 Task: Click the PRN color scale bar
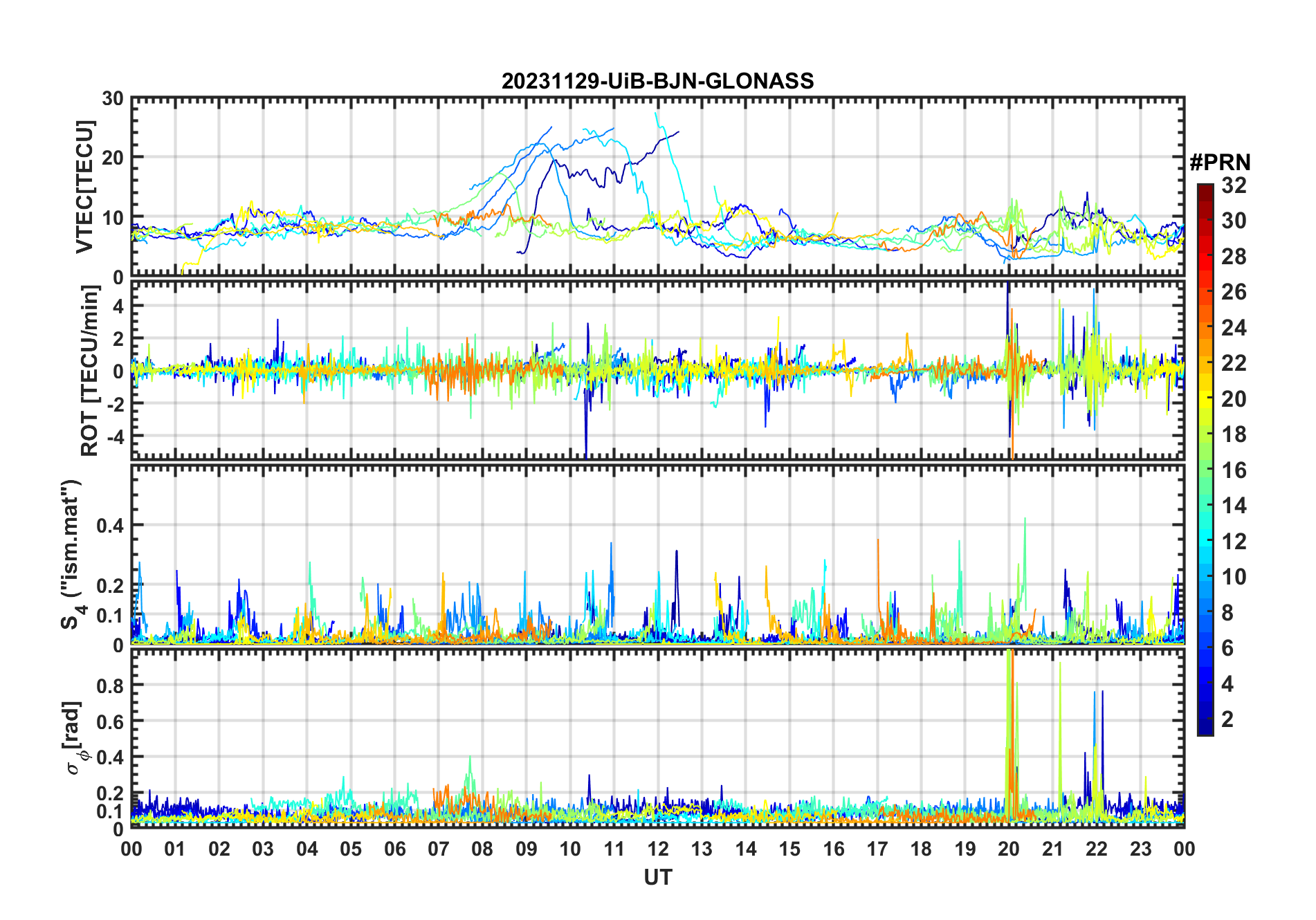point(1205,459)
